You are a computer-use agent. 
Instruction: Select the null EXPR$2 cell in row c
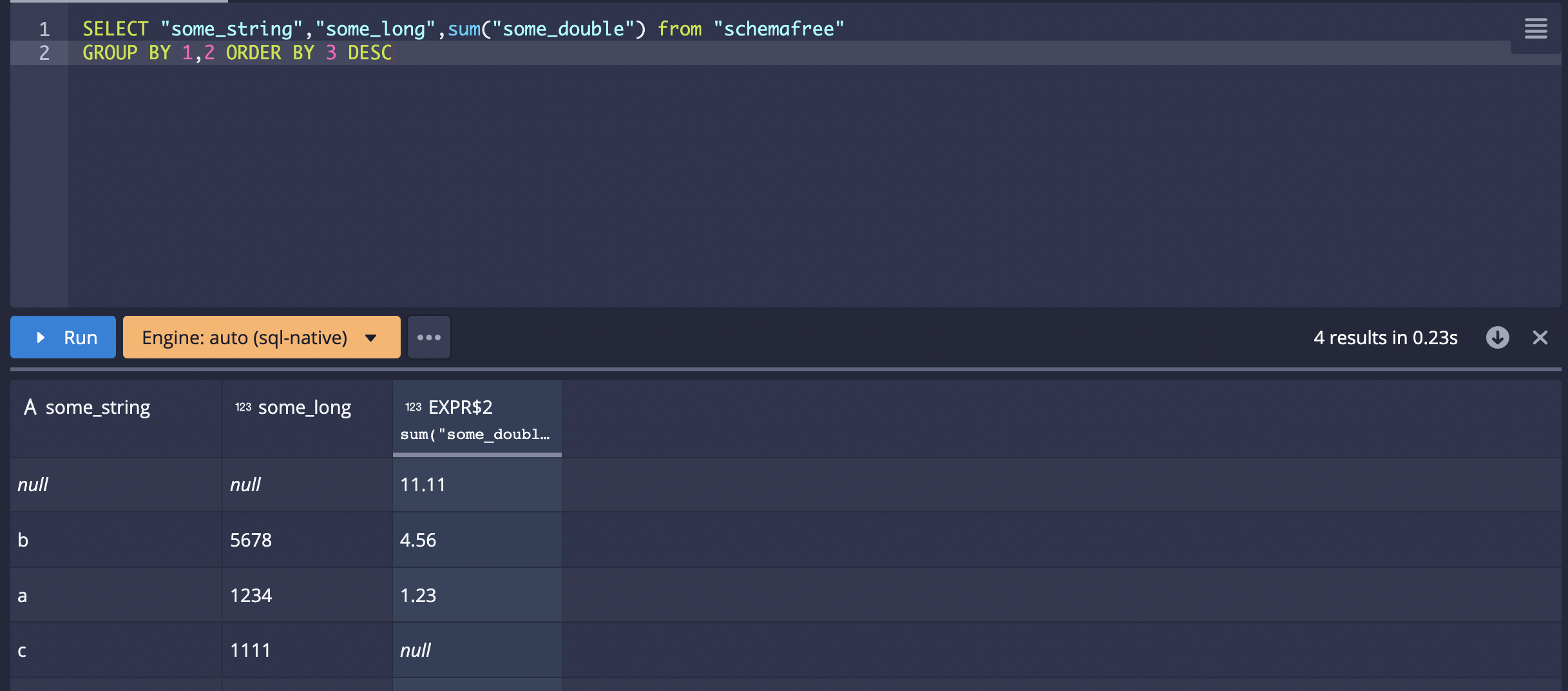point(477,650)
